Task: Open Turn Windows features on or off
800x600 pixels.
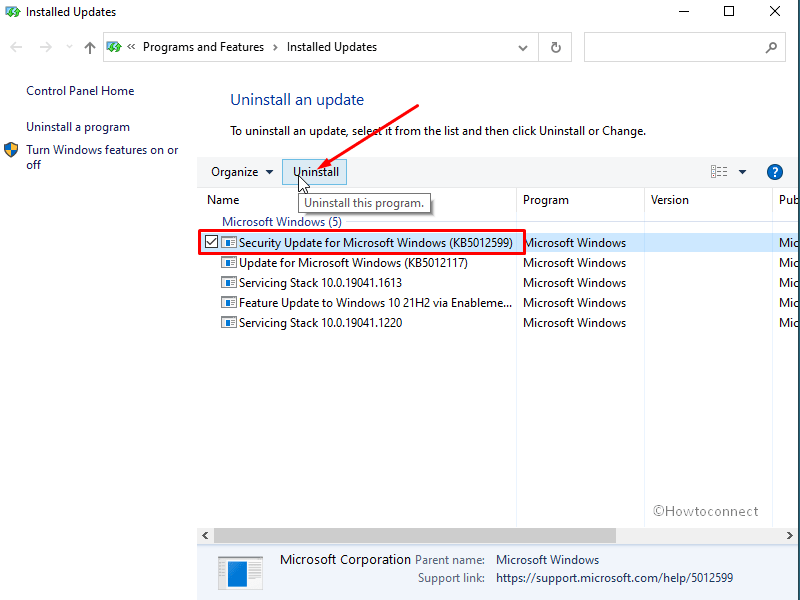Action: coord(102,157)
